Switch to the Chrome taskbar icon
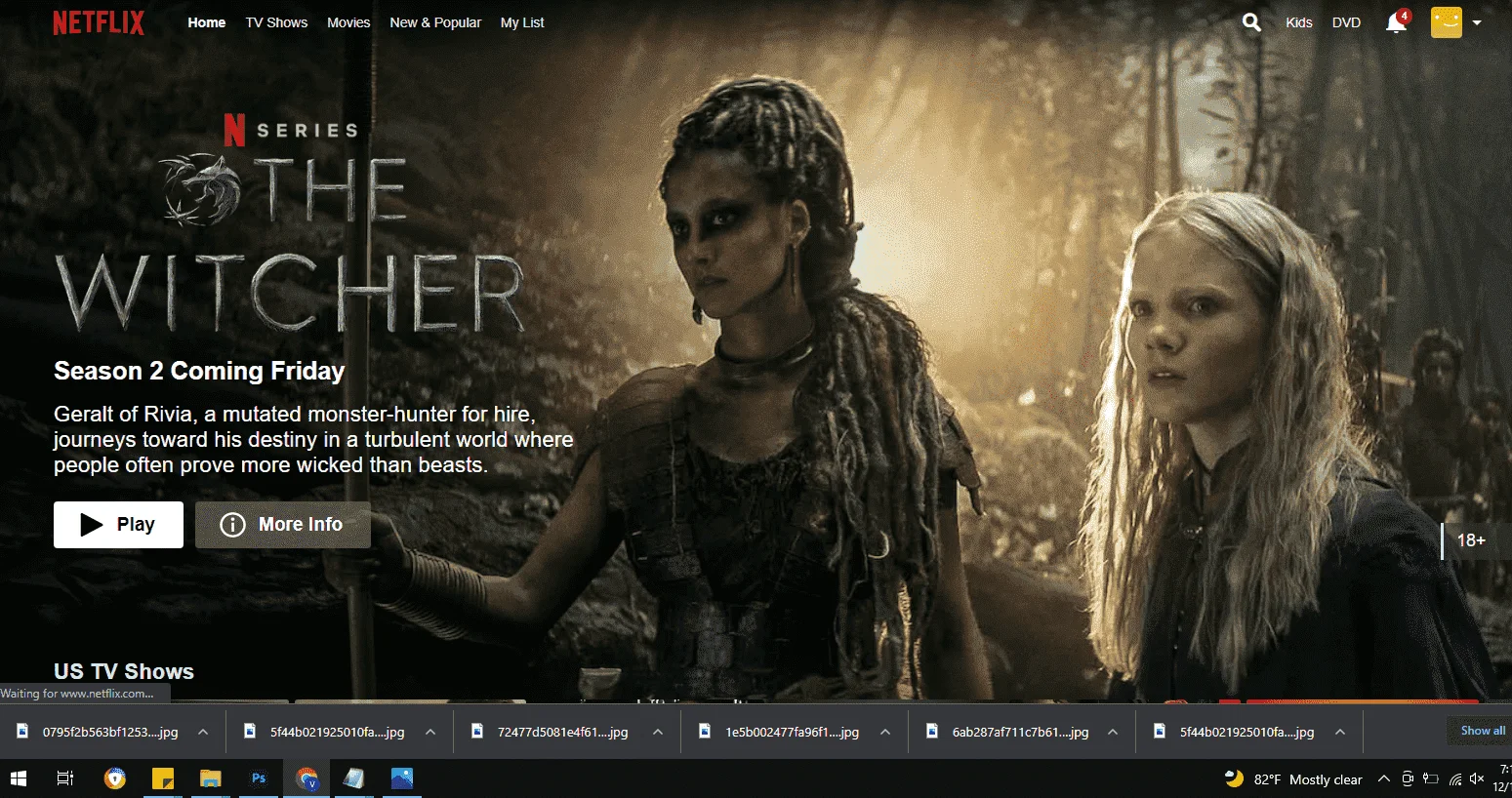Viewport: 1512px width, 798px height. (x=306, y=778)
